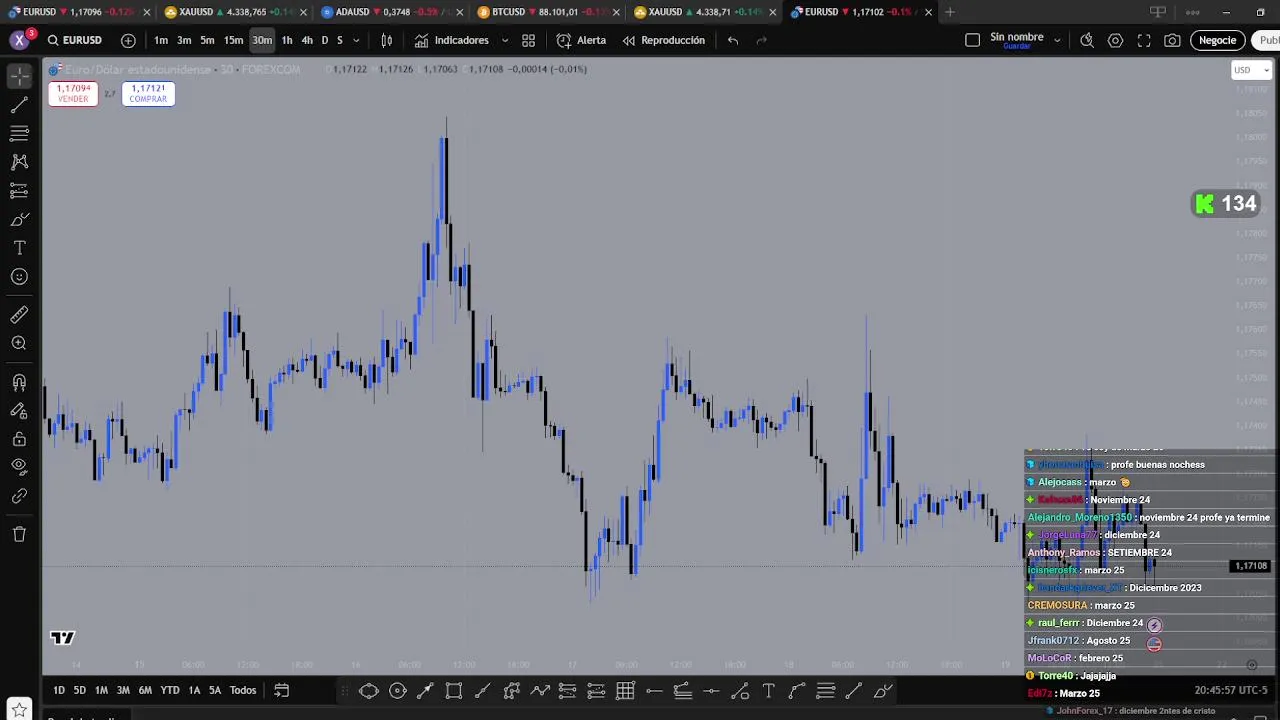Select the text annotation tool in sidebar

(x=19, y=248)
